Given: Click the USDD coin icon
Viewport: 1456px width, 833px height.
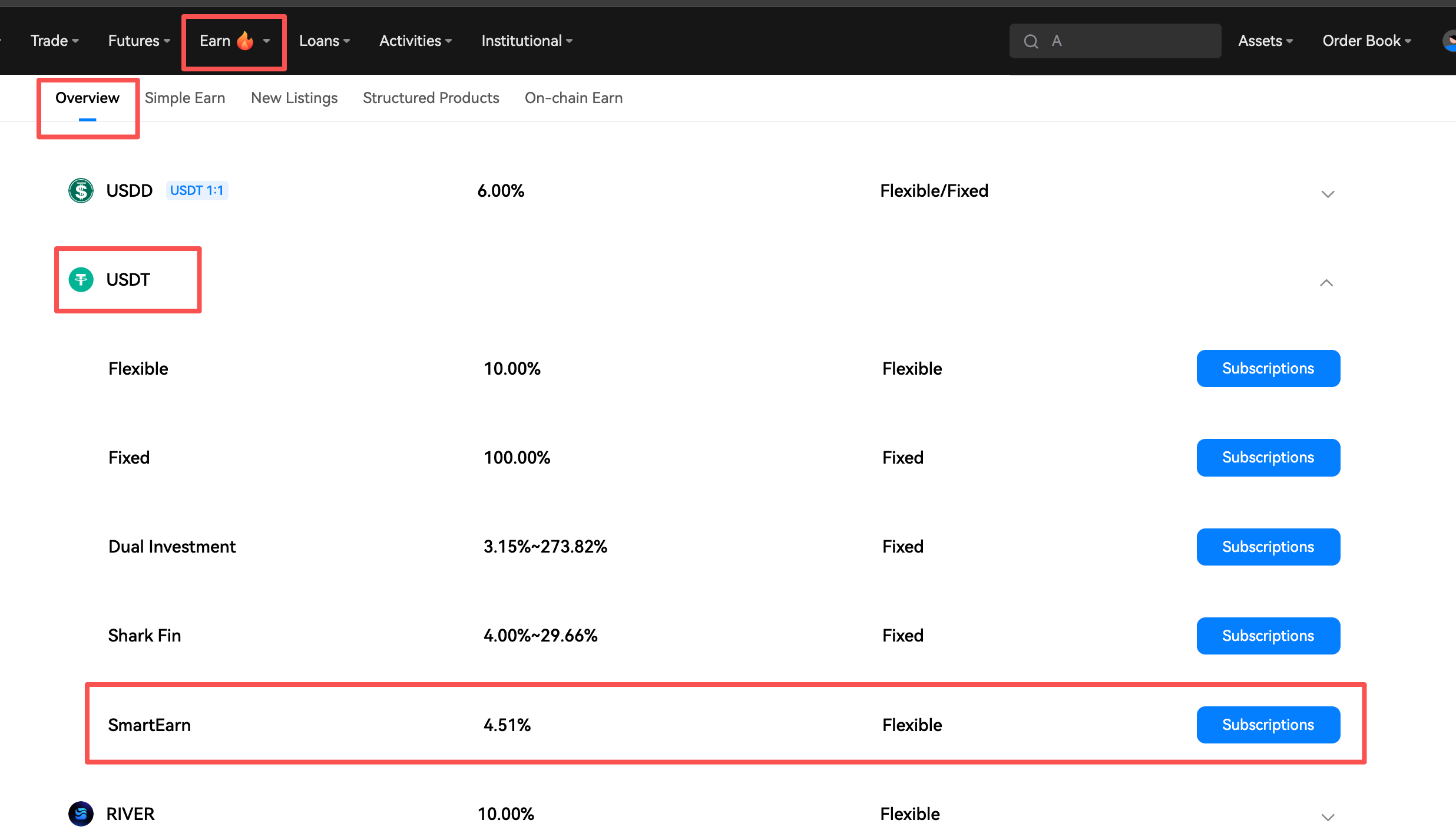Looking at the screenshot, I should [81, 190].
